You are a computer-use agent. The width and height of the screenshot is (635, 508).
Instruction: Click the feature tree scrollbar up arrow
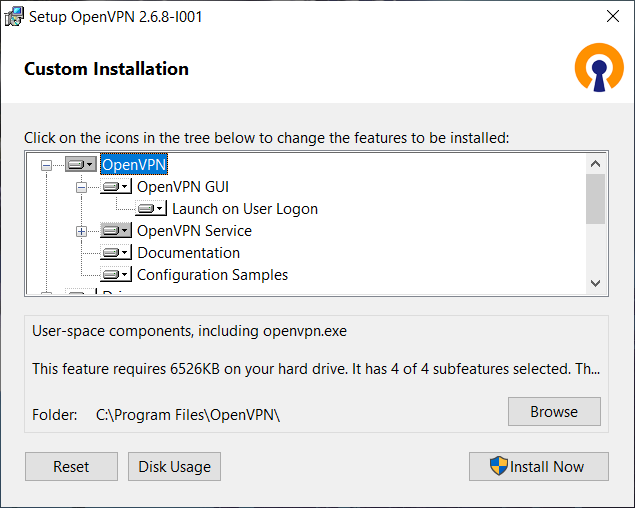pyautogui.click(x=595, y=164)
